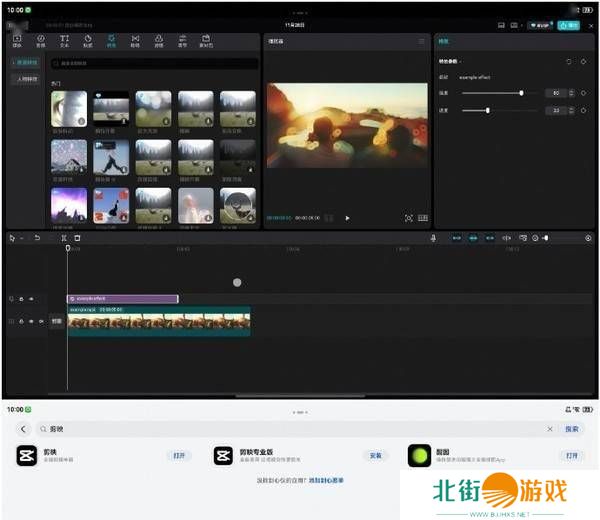Click the 剪映 app icon in search results
The width and height of the screenshot is (600, 520).
(x=26, y=456)
